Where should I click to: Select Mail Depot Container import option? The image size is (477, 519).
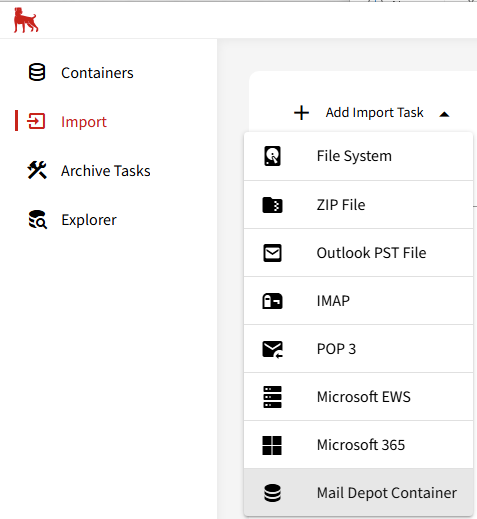pos(358,492)
